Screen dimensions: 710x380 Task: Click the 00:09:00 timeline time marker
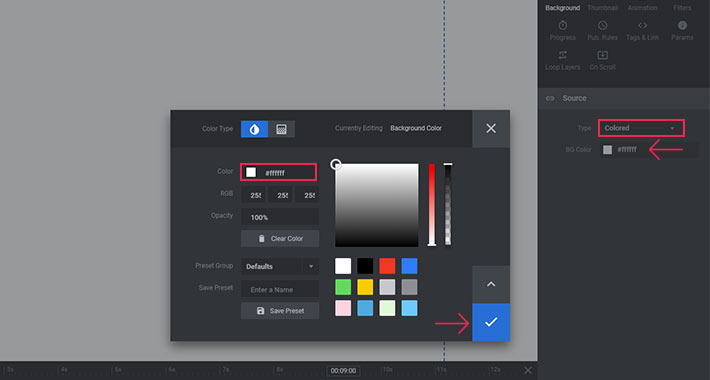343,370
